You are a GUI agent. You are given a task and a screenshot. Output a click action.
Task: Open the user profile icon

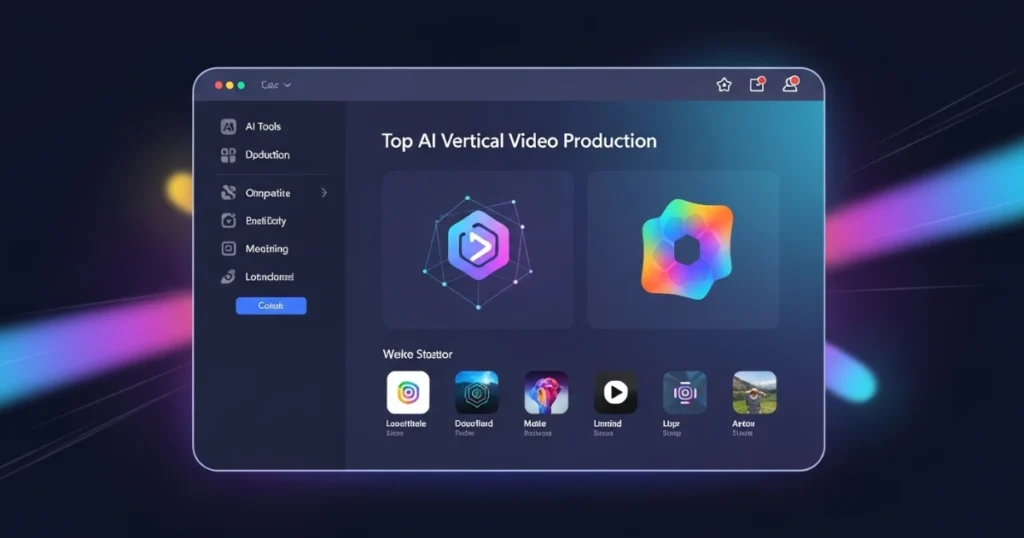(791, 84)
